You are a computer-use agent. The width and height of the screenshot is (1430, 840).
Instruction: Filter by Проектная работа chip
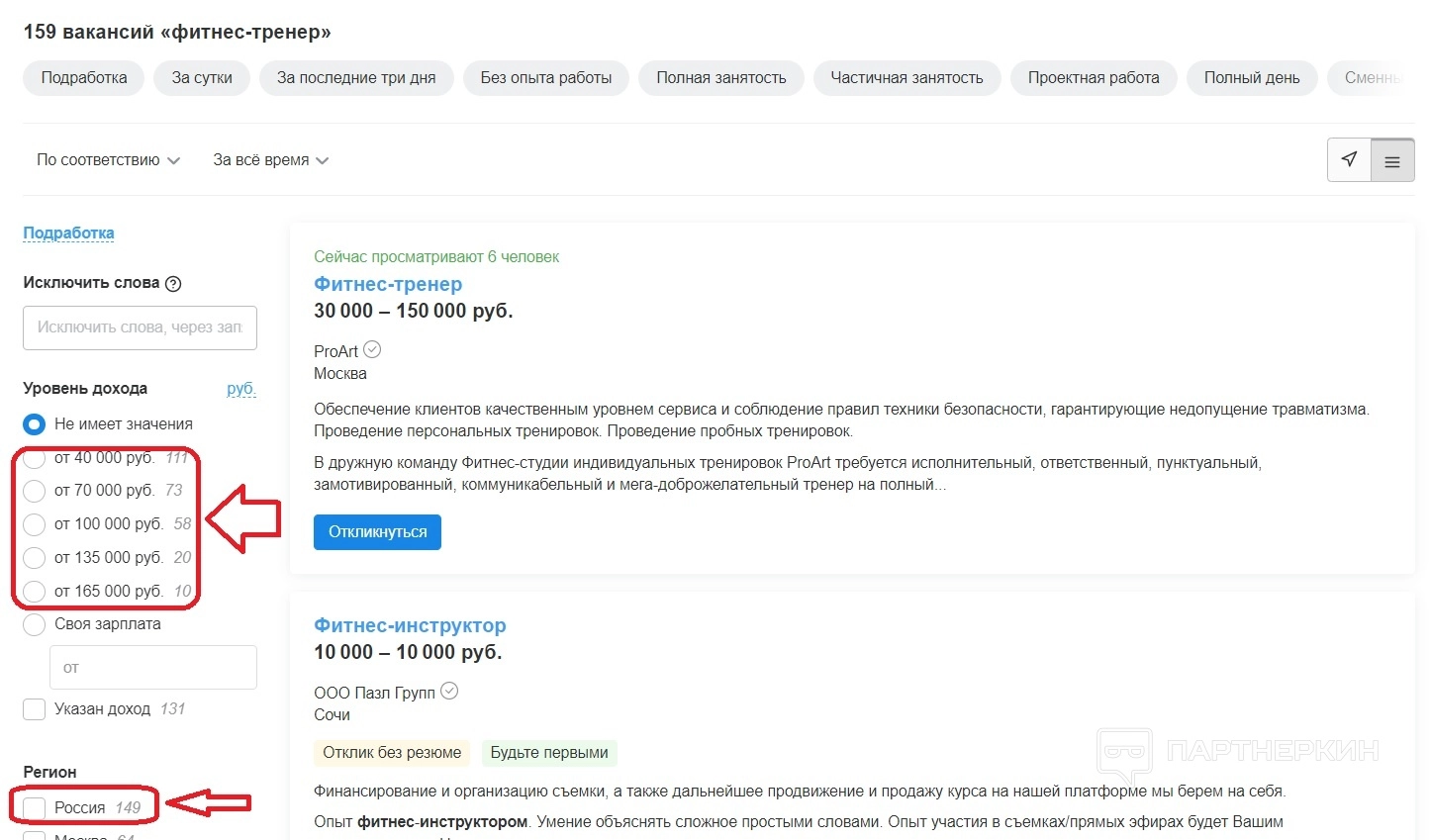(1094, 78)
